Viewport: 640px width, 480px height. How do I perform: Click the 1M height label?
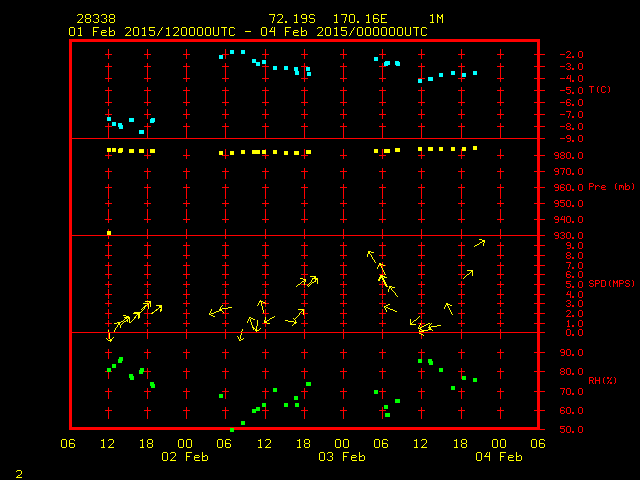tap(436, 19)
